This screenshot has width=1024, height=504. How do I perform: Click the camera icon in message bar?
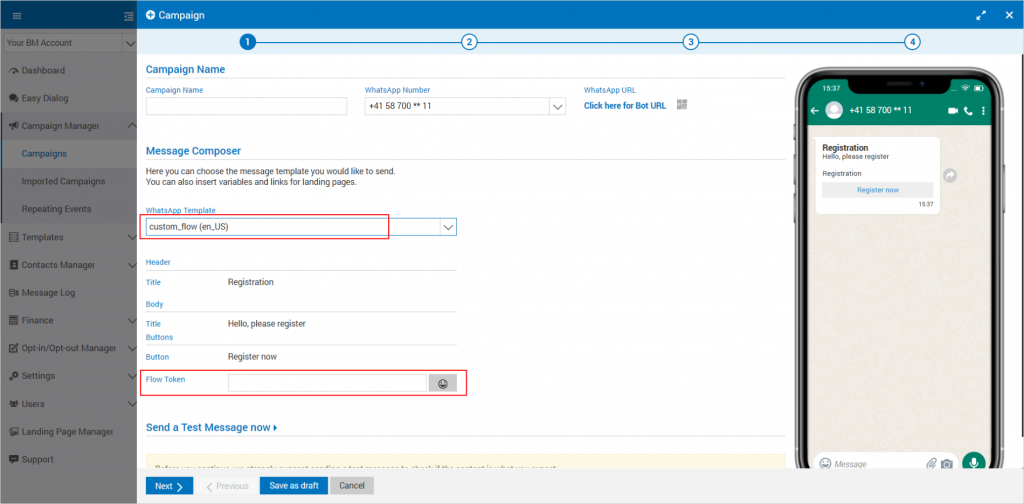pos(947,464)
